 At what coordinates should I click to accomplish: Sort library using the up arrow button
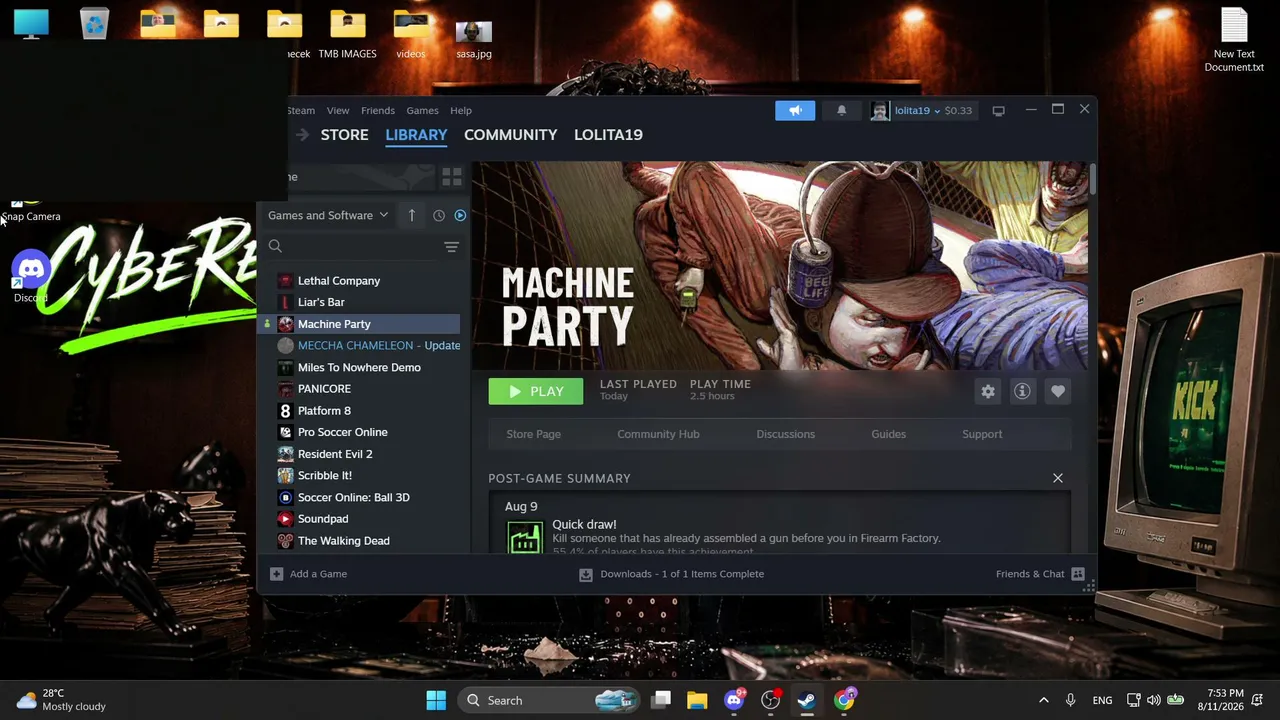(411, 215)
